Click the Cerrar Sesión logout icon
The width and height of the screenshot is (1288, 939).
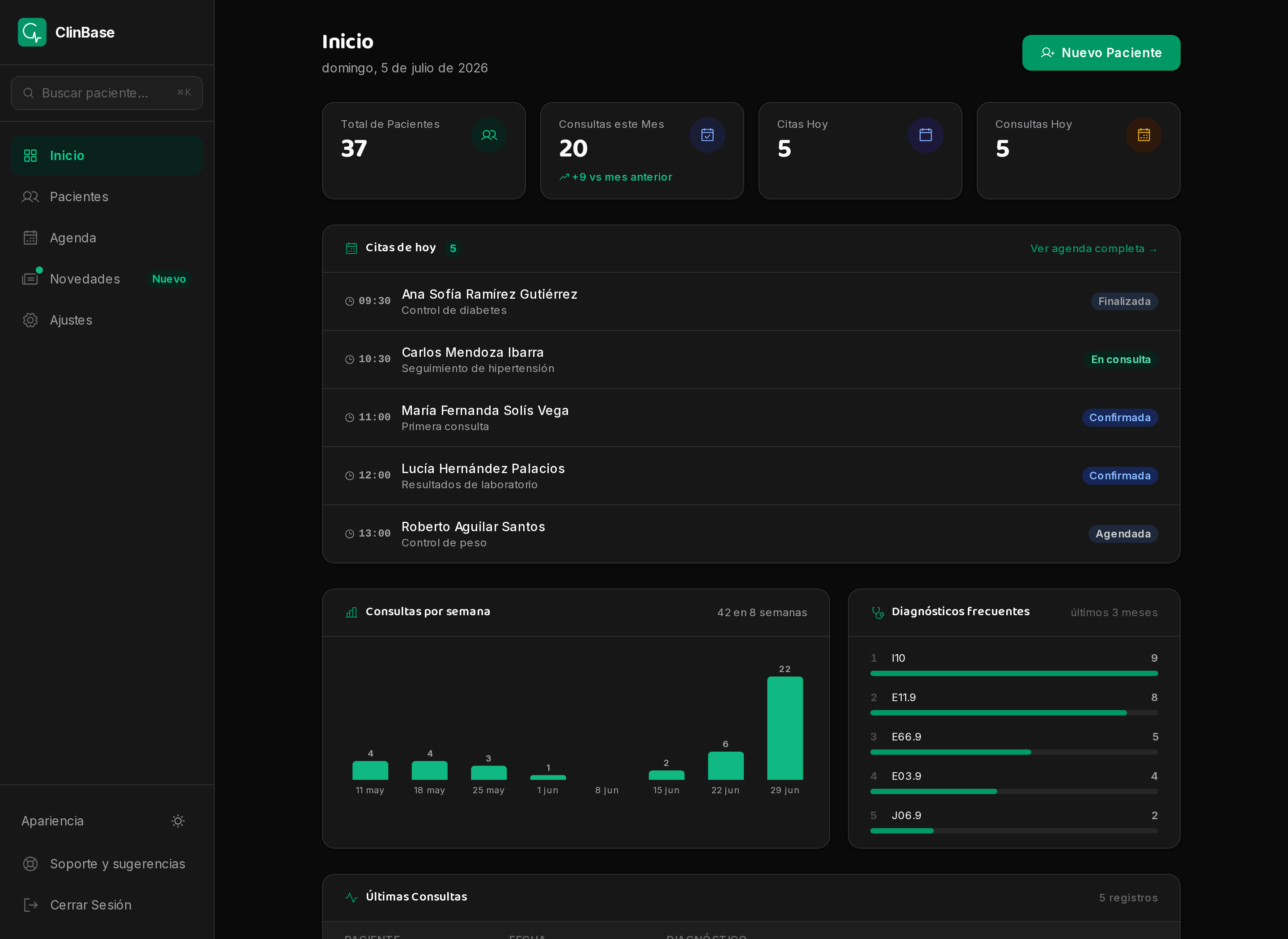tap(30, 905)
